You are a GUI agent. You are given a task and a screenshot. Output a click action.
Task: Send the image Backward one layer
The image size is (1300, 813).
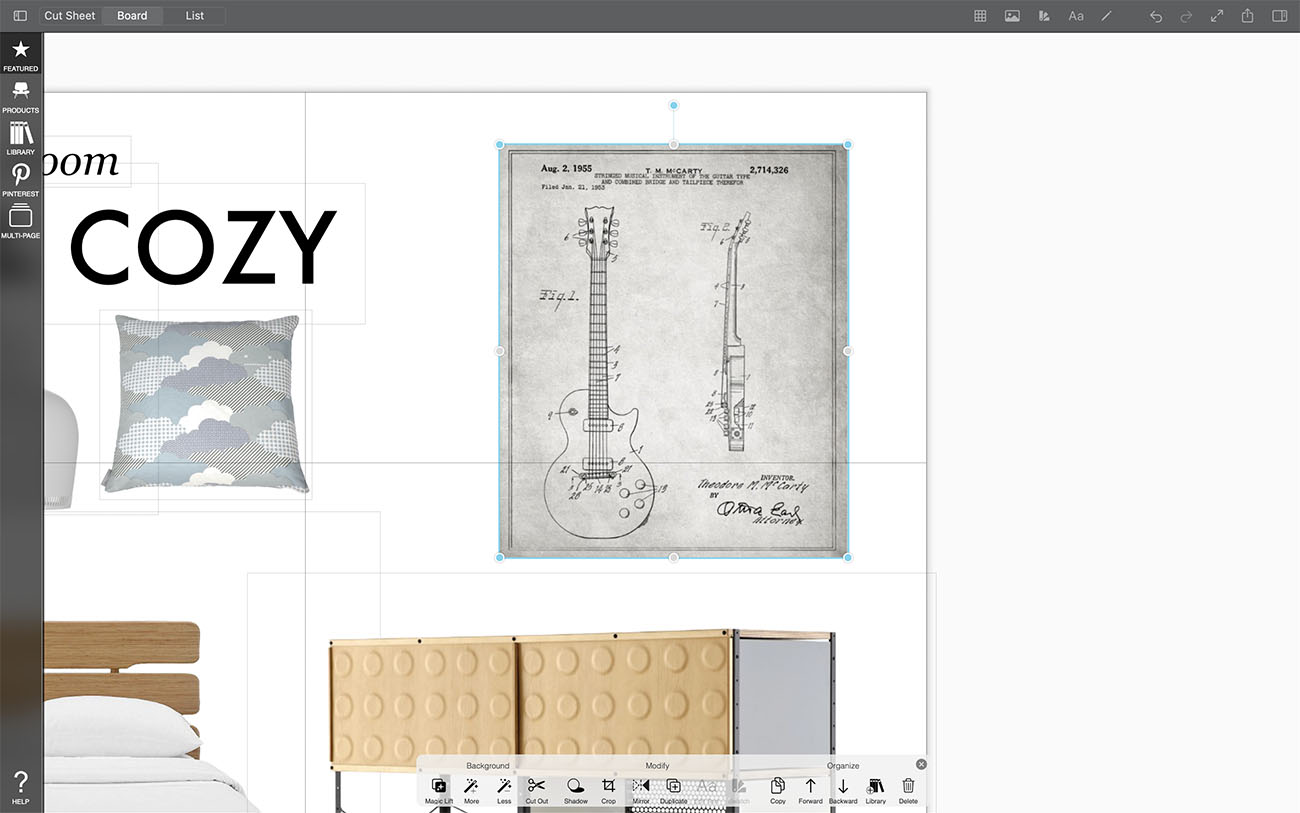[x=843, y=788]
